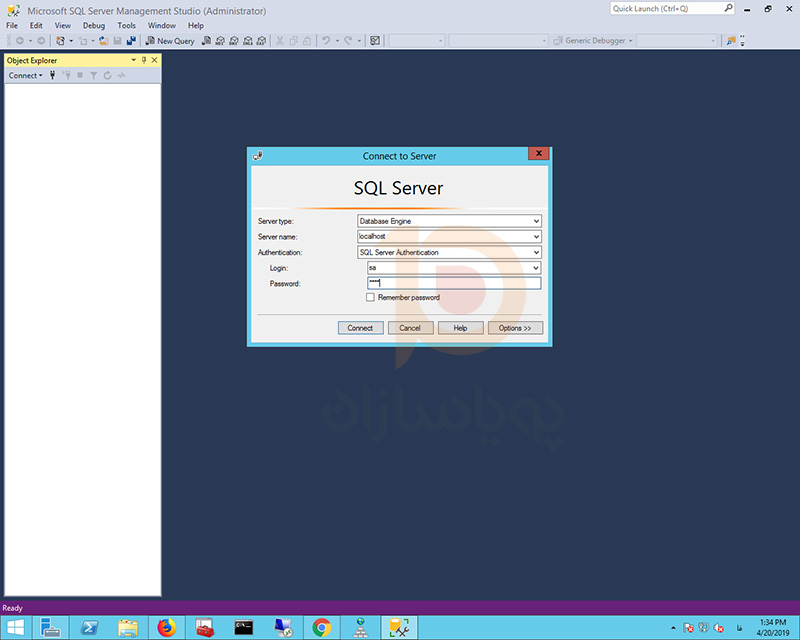Image resolution: width=800 pixels, height=640 pixels.
Task: Enable the Remember password checkbox
Action: (x=371, y=297)
